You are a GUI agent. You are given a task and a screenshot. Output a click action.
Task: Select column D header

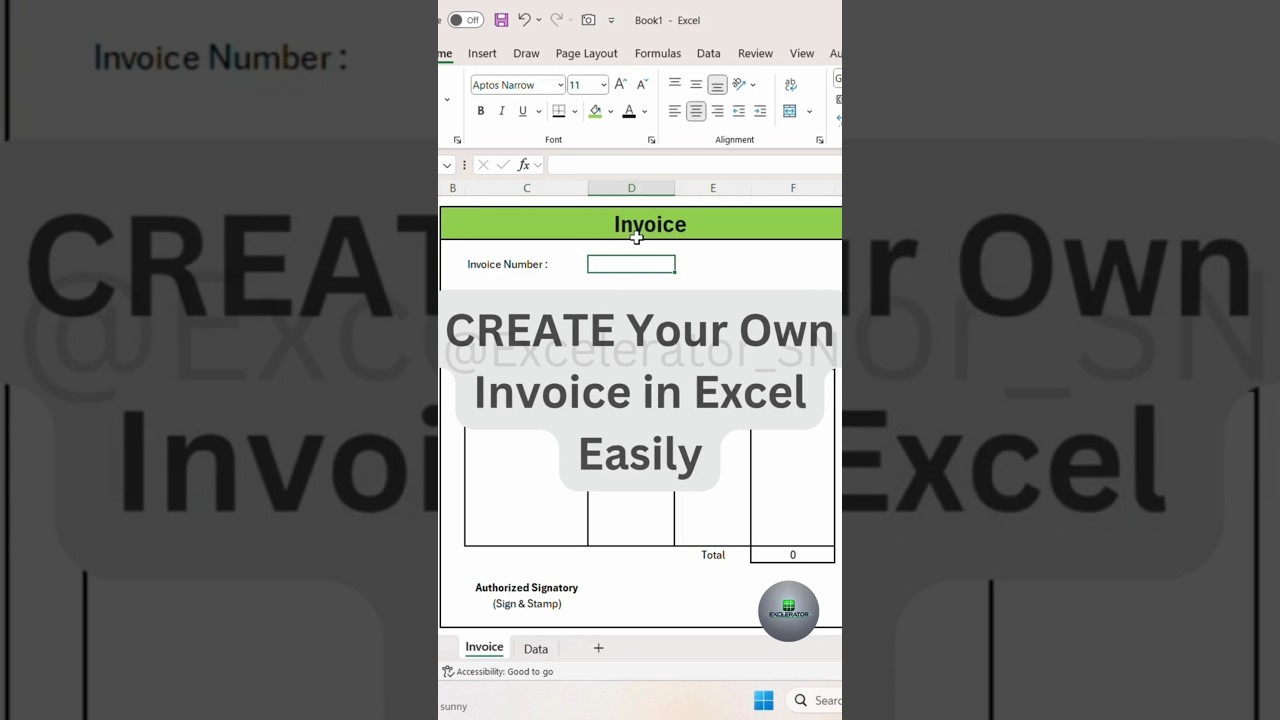(631, 188)
